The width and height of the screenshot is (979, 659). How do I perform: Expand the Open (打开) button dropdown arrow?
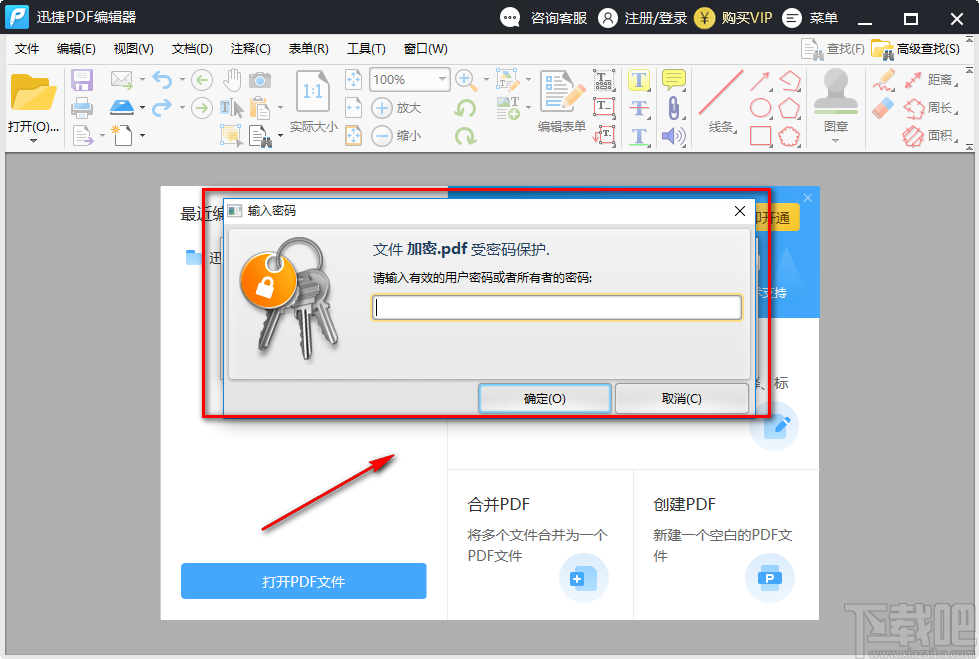[x=33, y=141]
